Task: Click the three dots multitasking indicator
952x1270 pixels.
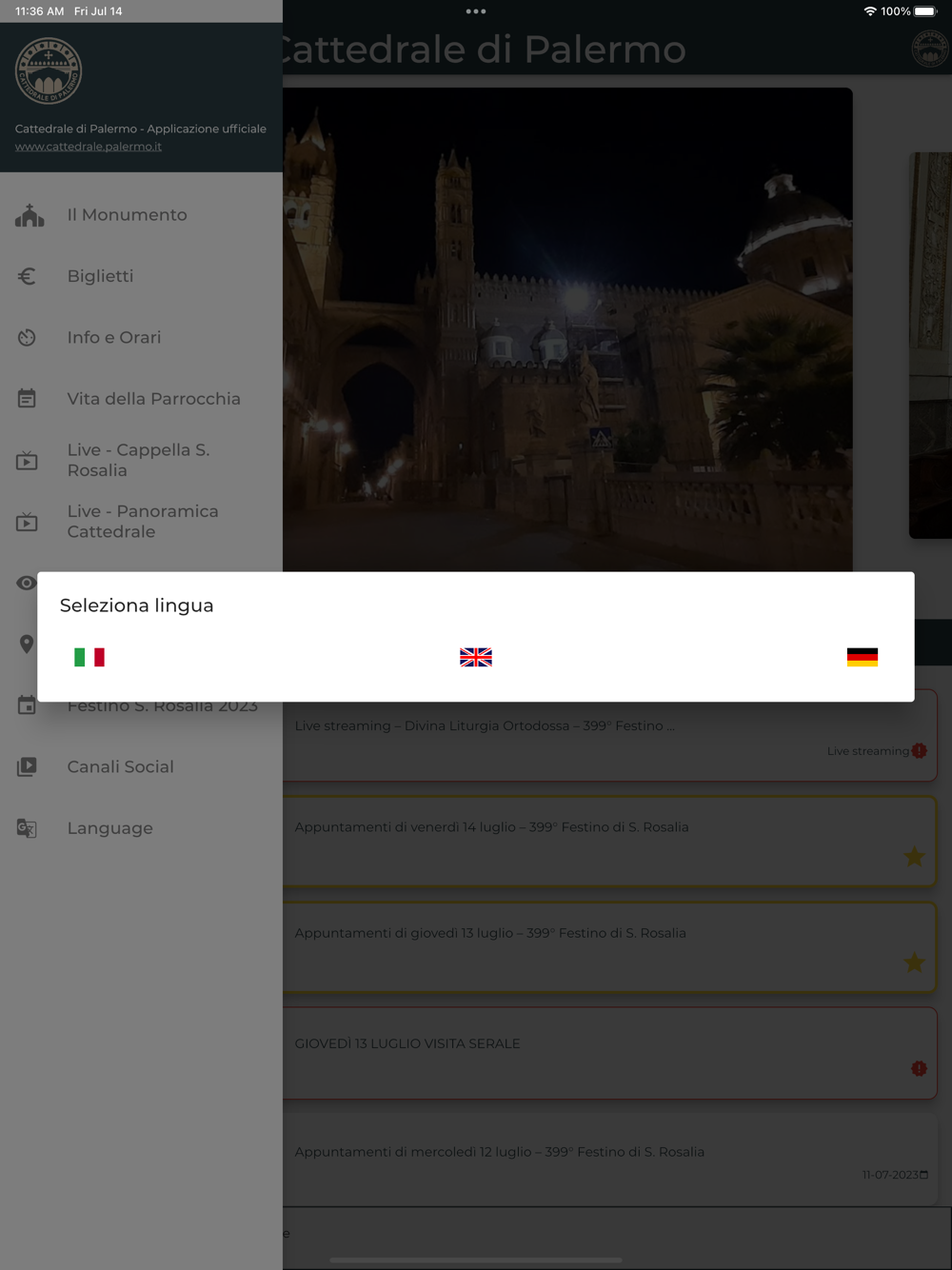Action: [x=476, y=11]
